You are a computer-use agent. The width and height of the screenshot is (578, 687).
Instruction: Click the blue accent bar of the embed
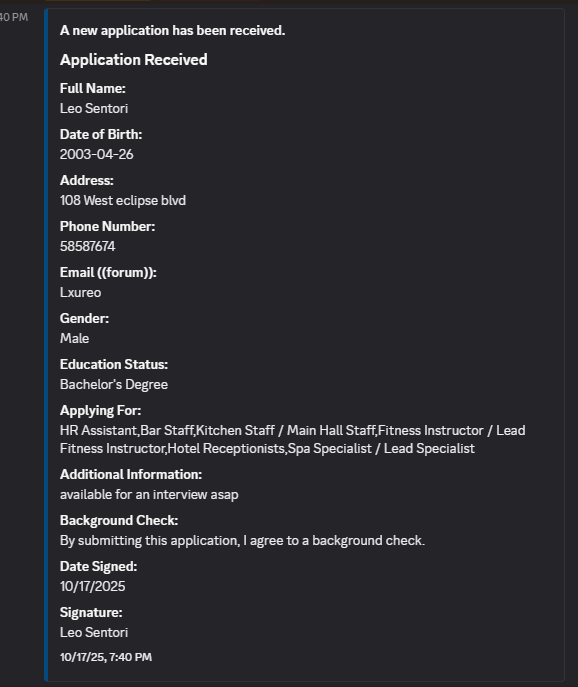point(46,345)
